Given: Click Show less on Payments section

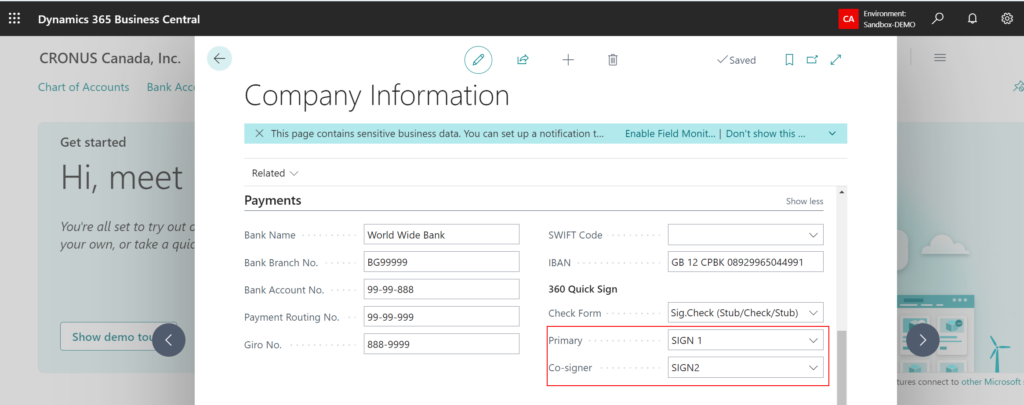Looking at the screenshot, I should [x=805, y=201].
